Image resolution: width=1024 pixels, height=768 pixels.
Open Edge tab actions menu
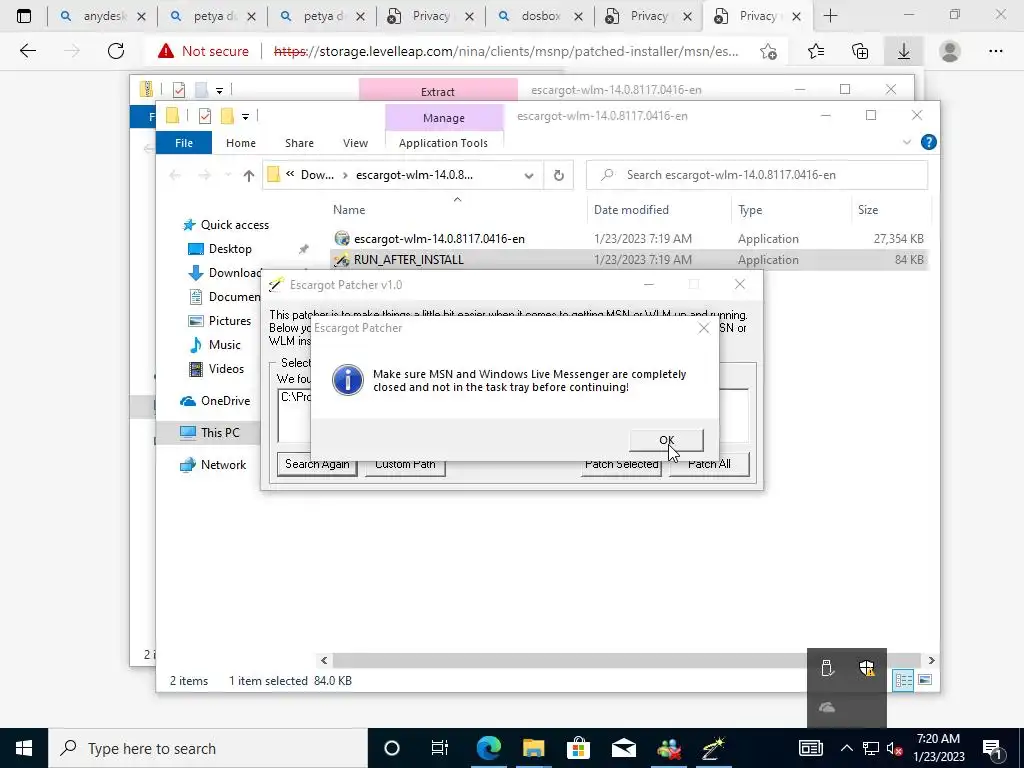point(24,16)
